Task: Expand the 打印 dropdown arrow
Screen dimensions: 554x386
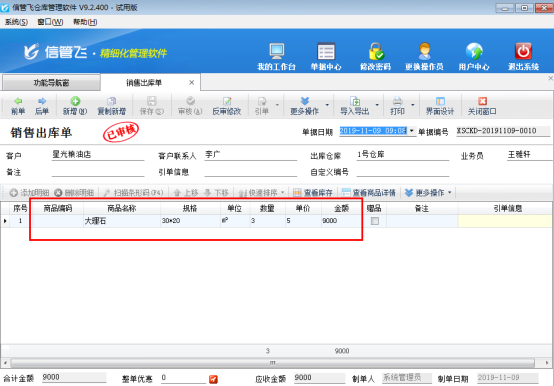Action: pyautogui.click(x=413, y=105)
